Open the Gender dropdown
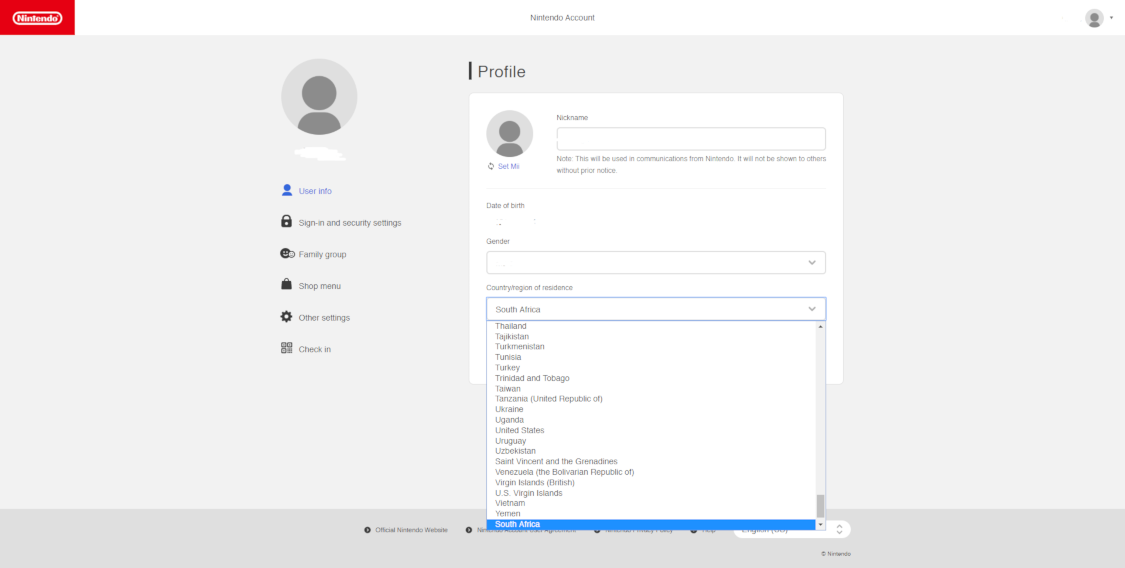This screenshot has width=1125, height=568. [x=656, y=262]
